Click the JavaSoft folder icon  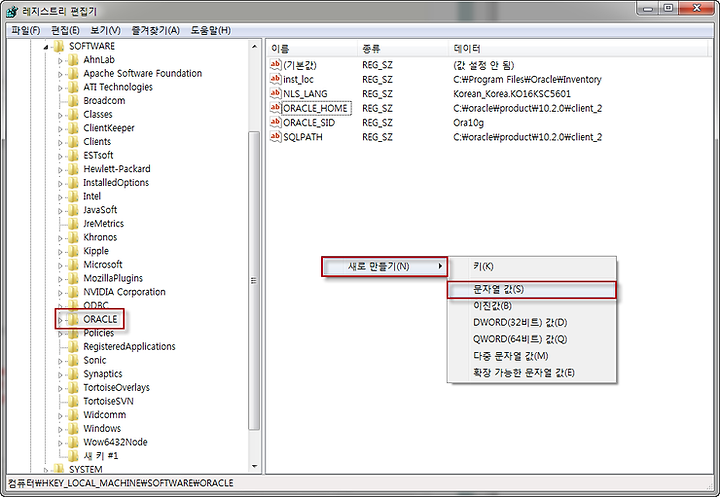point(73,210)
